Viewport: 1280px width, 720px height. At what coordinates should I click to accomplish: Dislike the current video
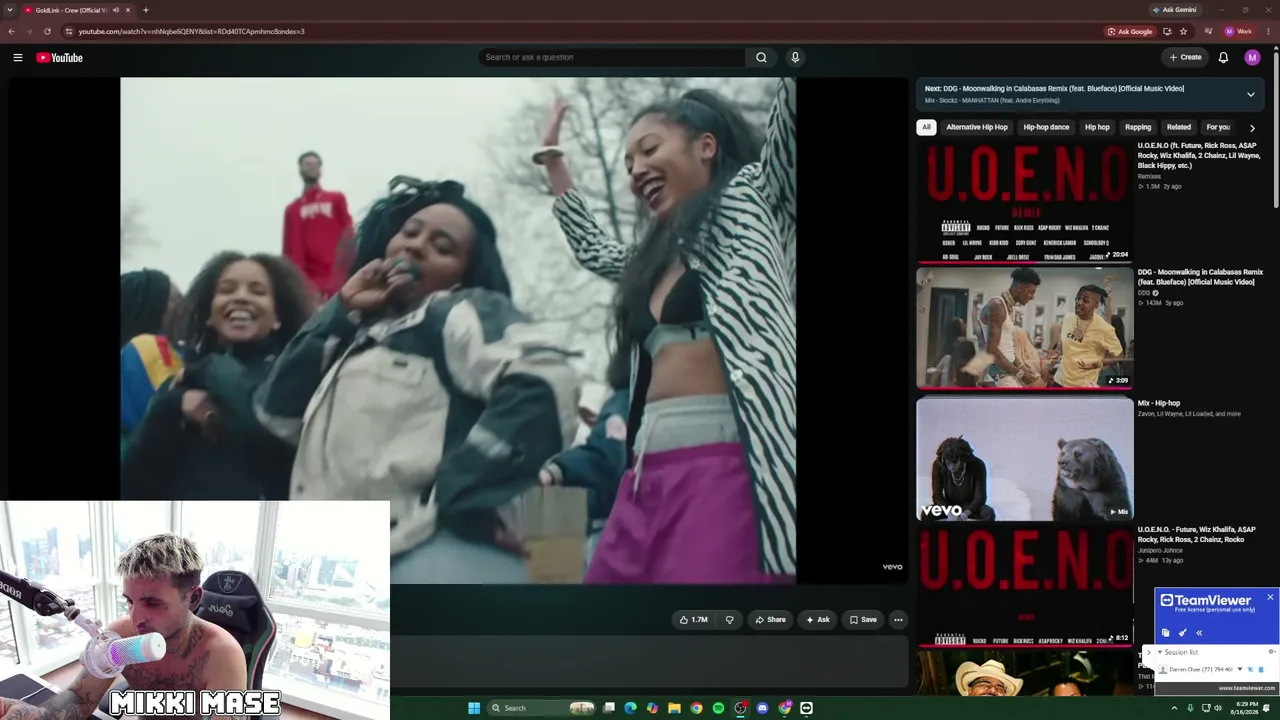[x=729, y=620]
